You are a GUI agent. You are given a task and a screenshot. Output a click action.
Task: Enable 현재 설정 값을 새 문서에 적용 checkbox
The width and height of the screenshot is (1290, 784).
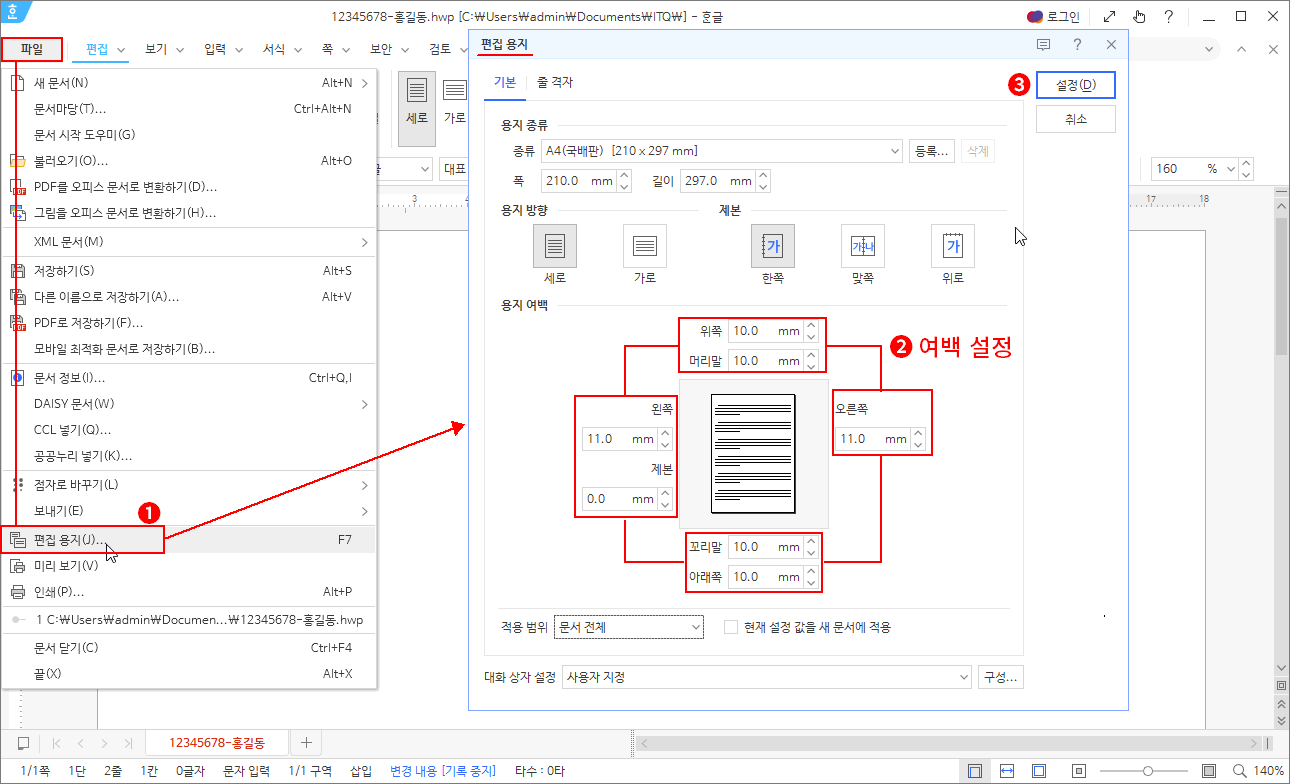730,627
